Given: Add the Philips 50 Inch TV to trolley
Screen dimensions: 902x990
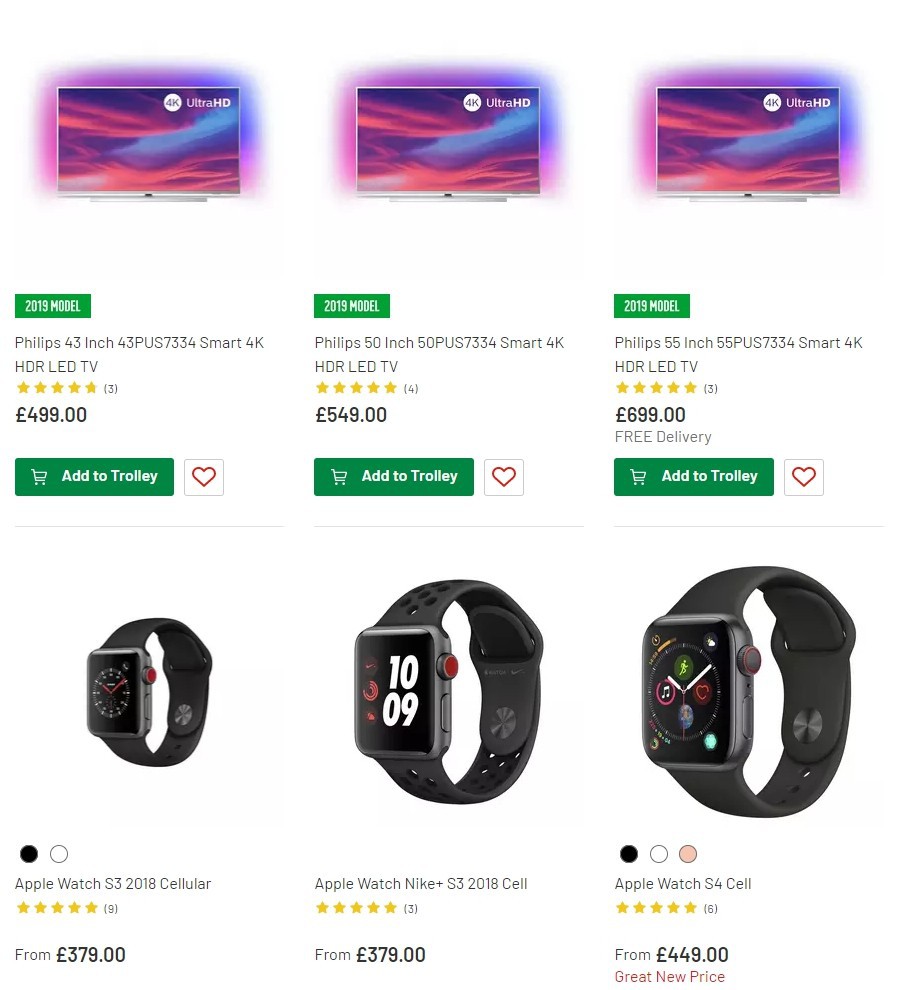Looking at the screenshot, I should tap(393, 477).
